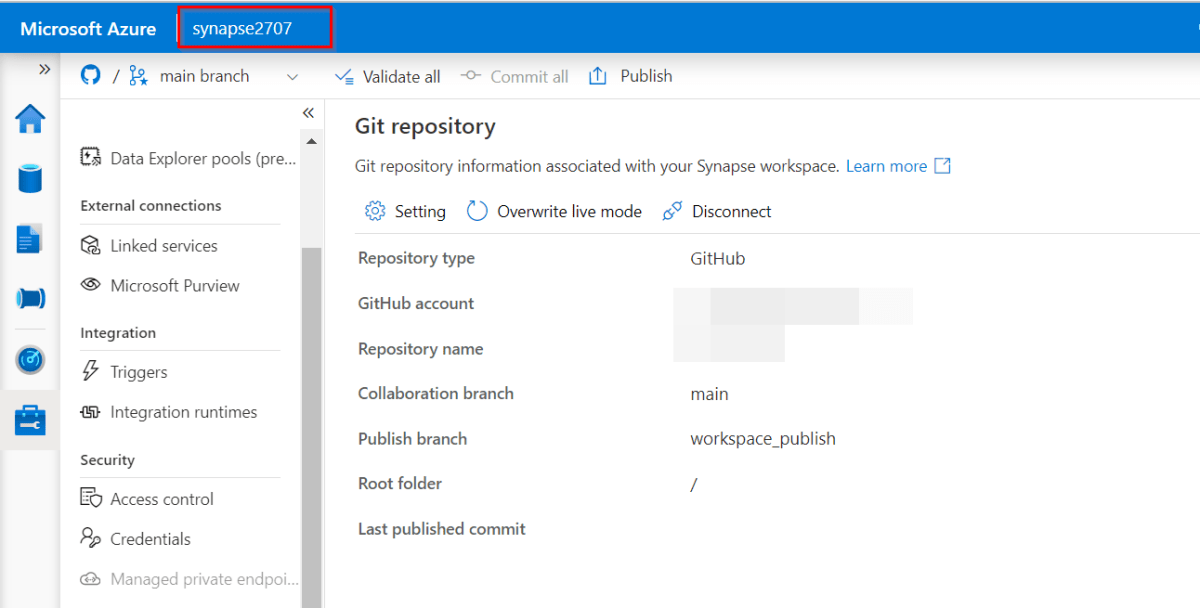Click the Credentials person-key icon

pos(91,538)
